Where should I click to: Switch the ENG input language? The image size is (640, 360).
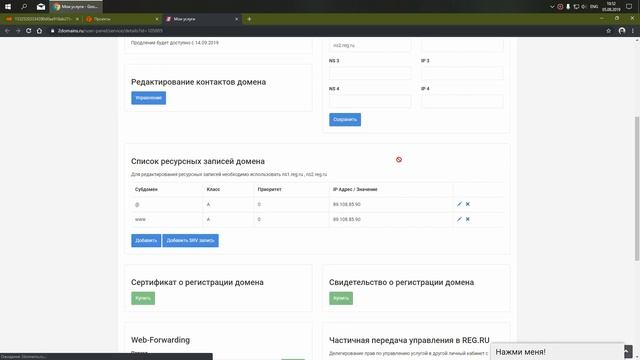tap(594, 7)
